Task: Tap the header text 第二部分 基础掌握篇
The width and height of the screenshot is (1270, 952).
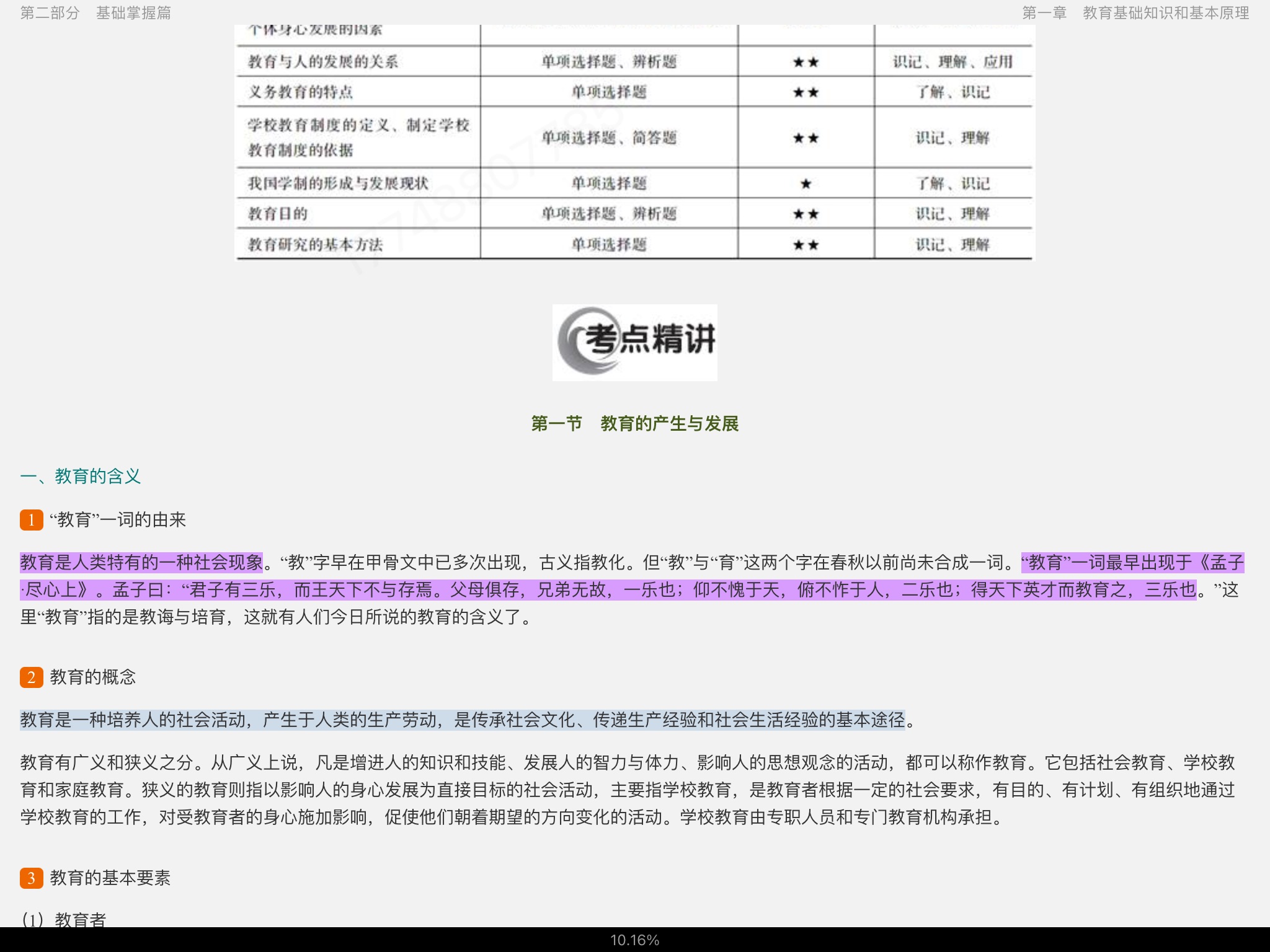Action: [x=95, y=13]
